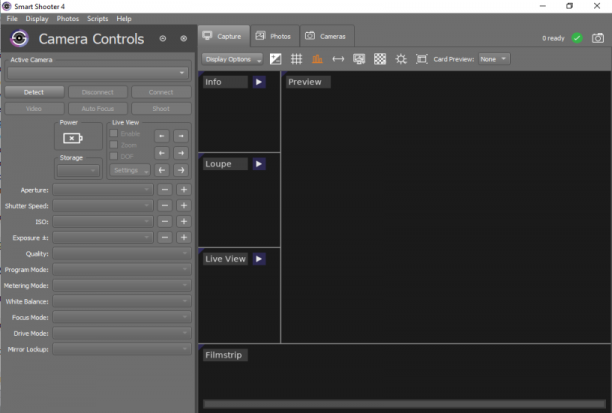This screenshot has height=413, width=612.
Task: Open the File menu
Action: [x=12, y=19]
